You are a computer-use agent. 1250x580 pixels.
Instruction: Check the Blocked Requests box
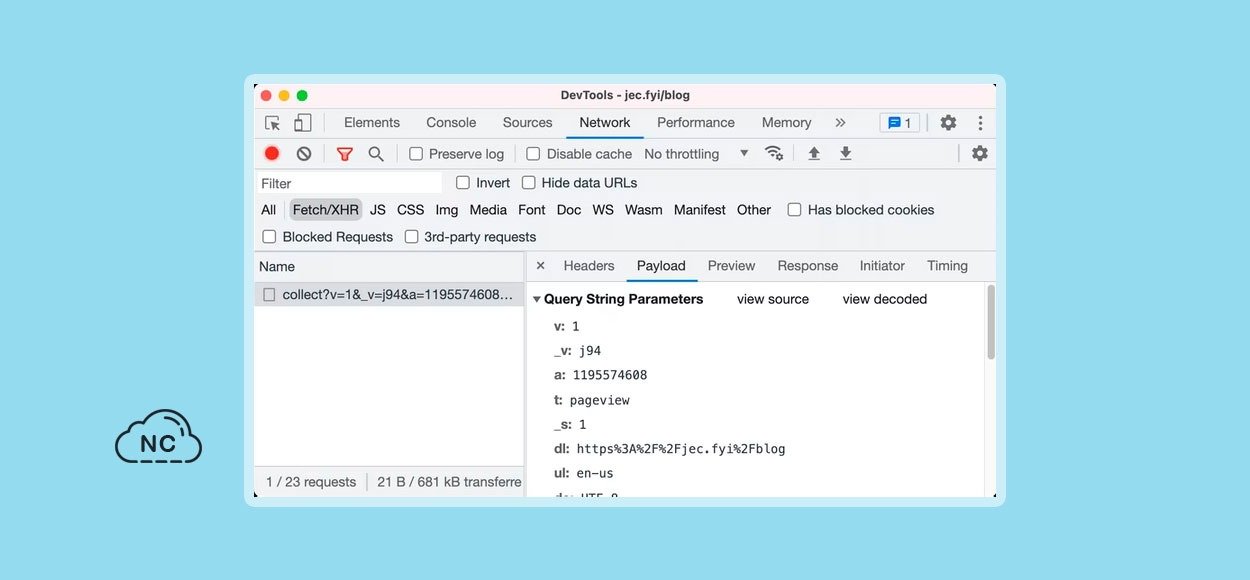[269, 237]
